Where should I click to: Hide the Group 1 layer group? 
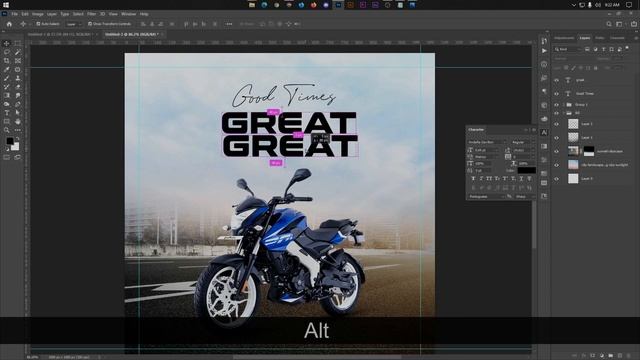(x=556, y=104)
